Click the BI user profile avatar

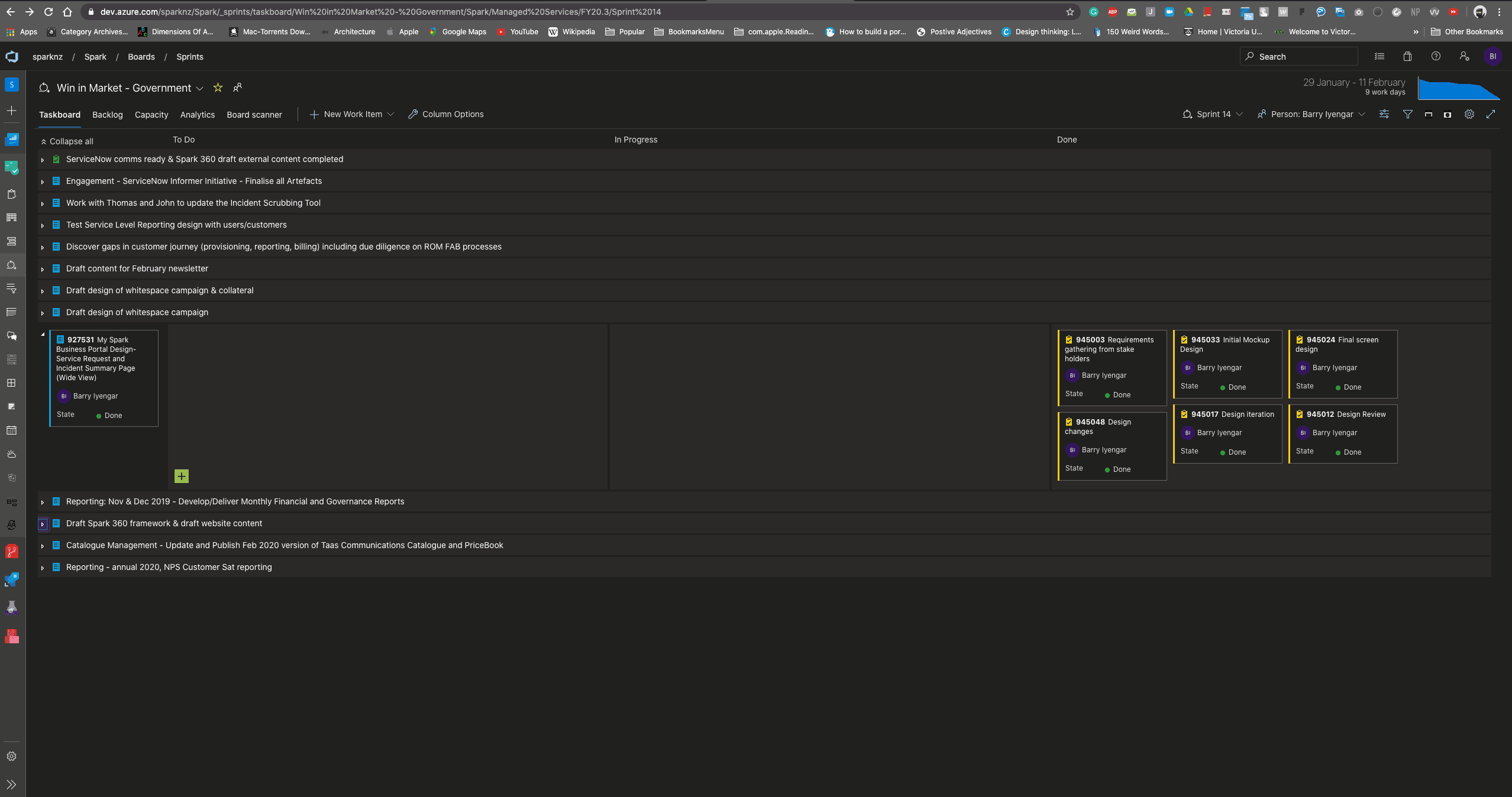1492,57
